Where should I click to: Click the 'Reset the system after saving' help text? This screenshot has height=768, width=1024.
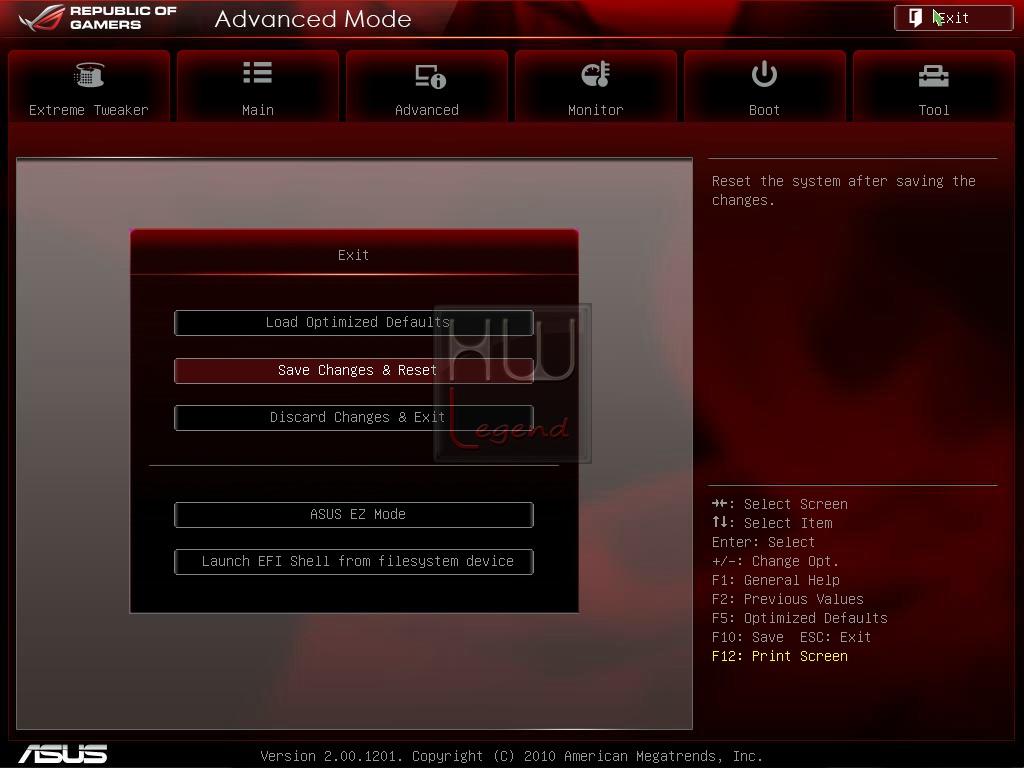click(x=844, y=191)
